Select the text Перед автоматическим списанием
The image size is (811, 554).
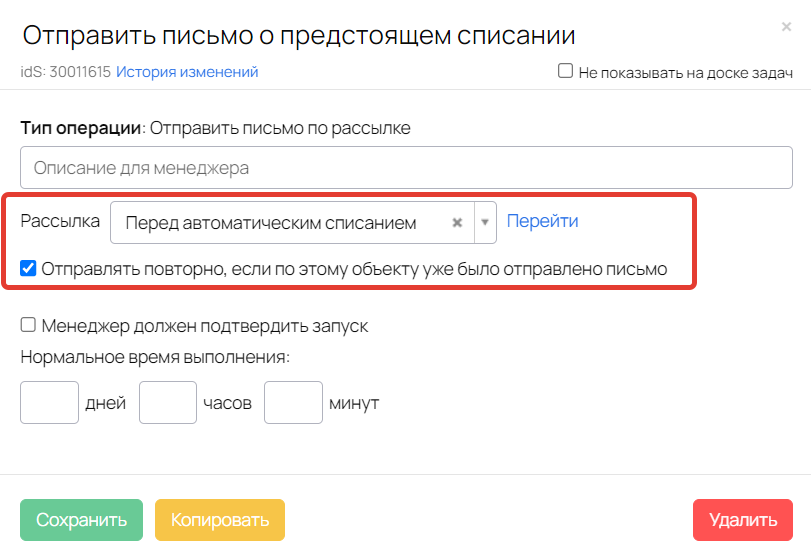tap(271, 223)
